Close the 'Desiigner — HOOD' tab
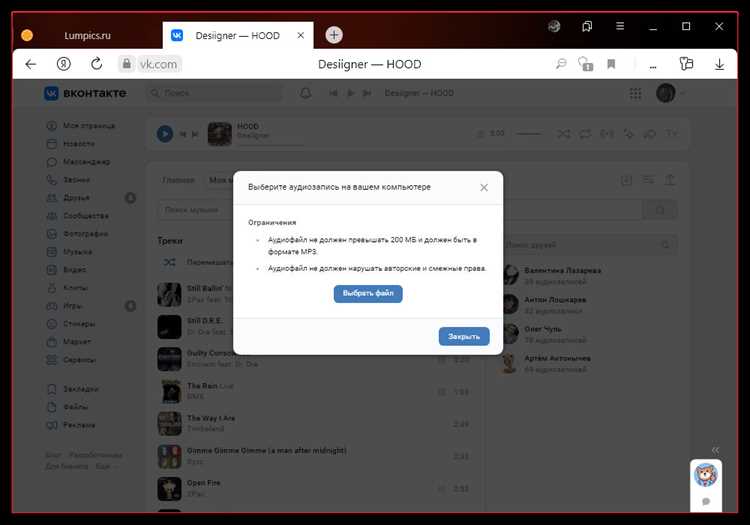750x525 pixels. 301,35
